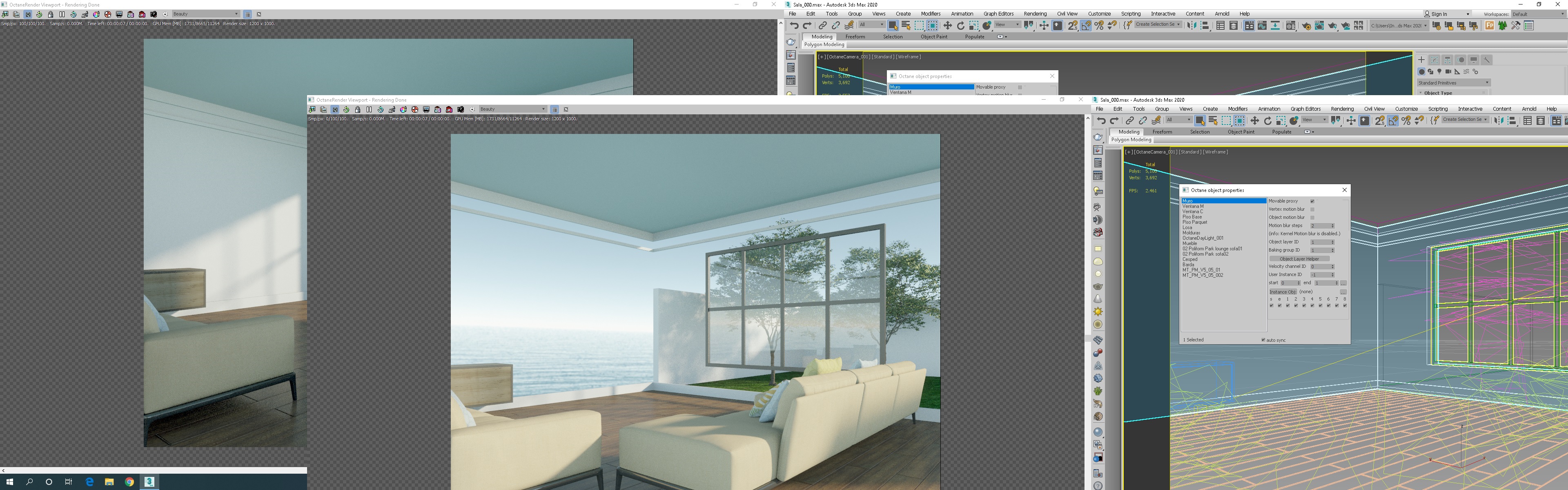Click the Sun light icon on sidebar

pyautogui.click(x=1098, y=312)
